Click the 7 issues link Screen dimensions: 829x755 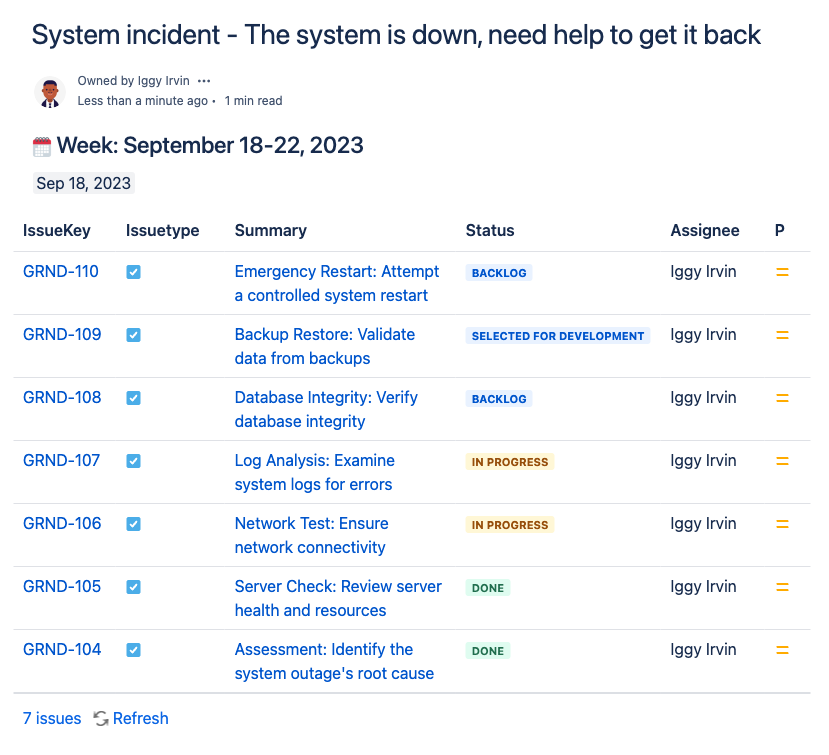pos(51,718)
